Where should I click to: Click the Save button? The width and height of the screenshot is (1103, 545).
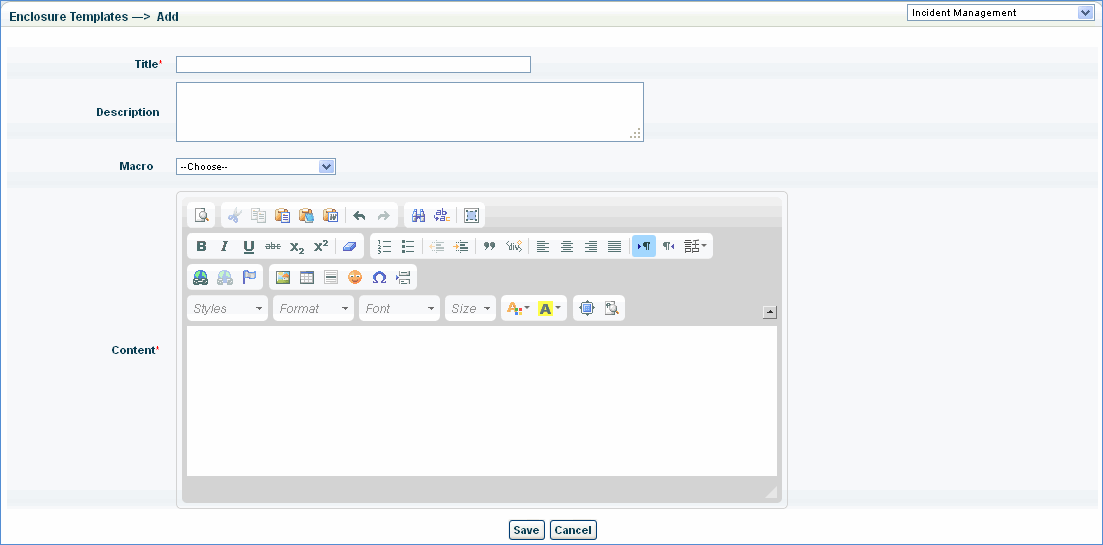526,531
